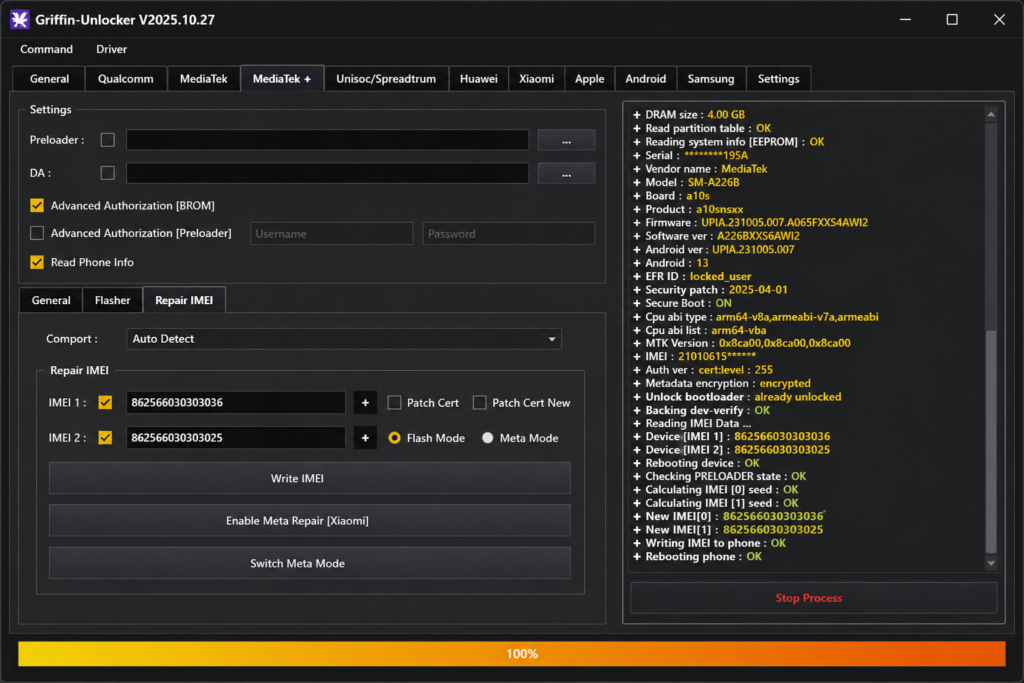Click the New IMEI[1] log line

[728, 530]
